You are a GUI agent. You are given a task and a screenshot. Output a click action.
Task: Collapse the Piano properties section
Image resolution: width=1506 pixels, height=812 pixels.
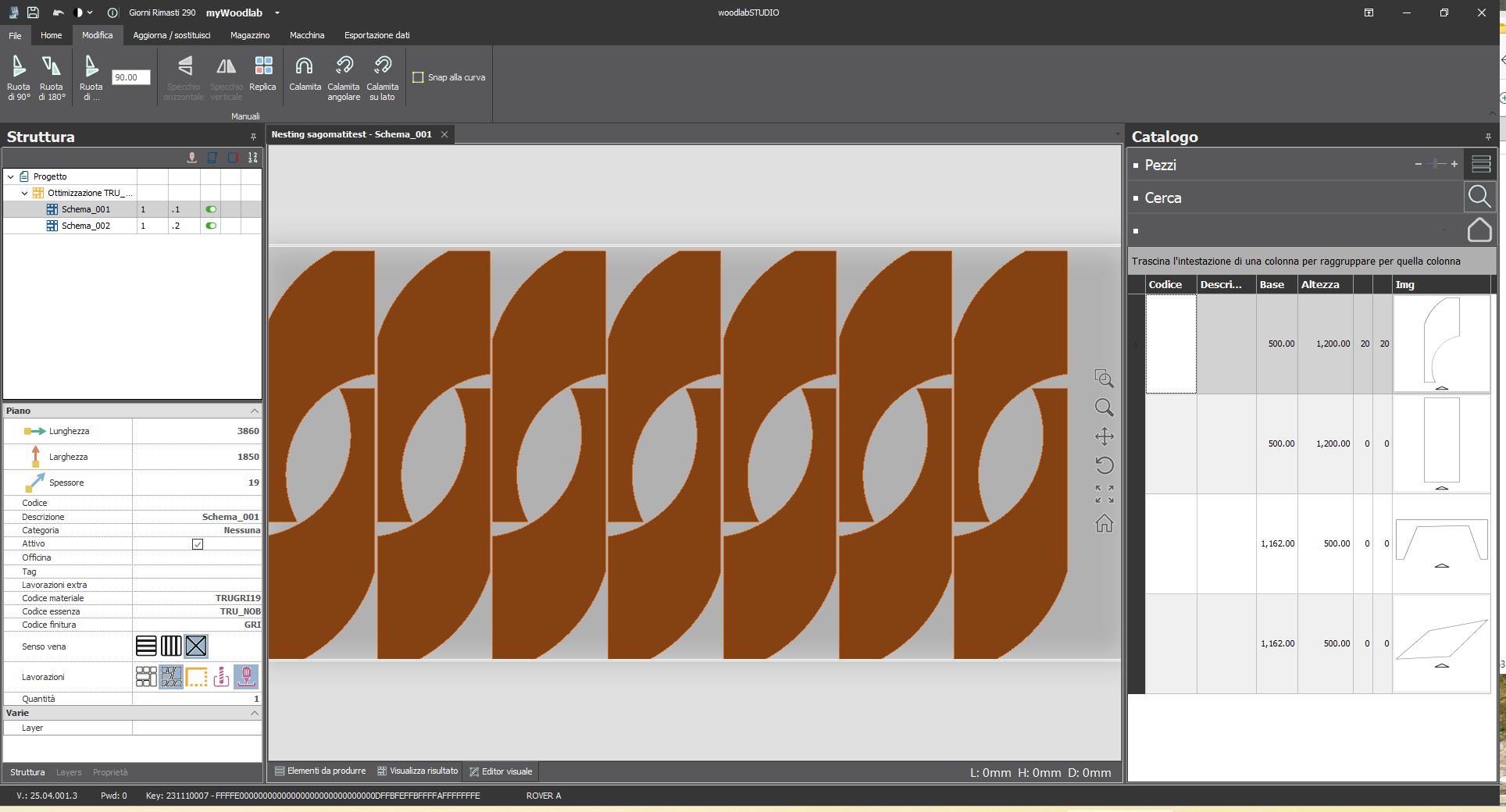[x=254, y=411]
